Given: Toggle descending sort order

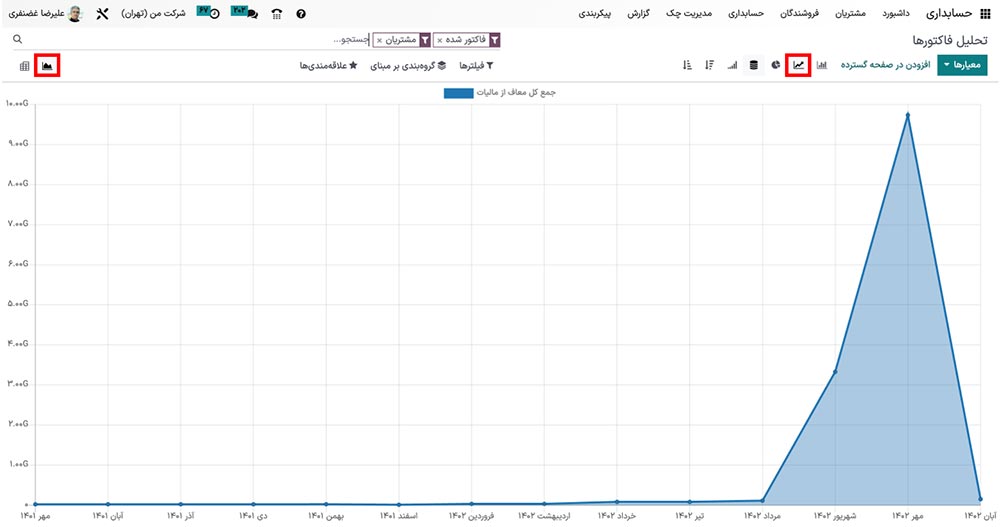Looking at the screenshot, I should [x=709, y=65].
